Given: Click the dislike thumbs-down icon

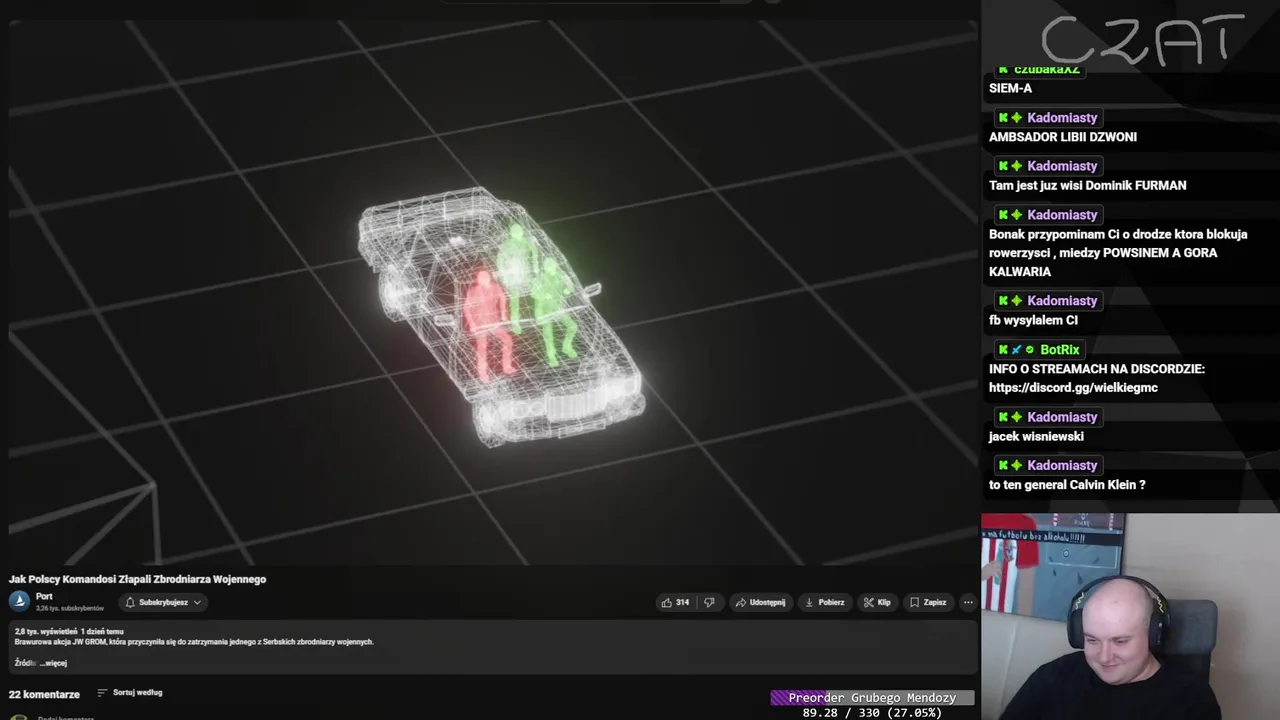Looking at the screenshot, I should pyautogui.click(x=709, y=602).
